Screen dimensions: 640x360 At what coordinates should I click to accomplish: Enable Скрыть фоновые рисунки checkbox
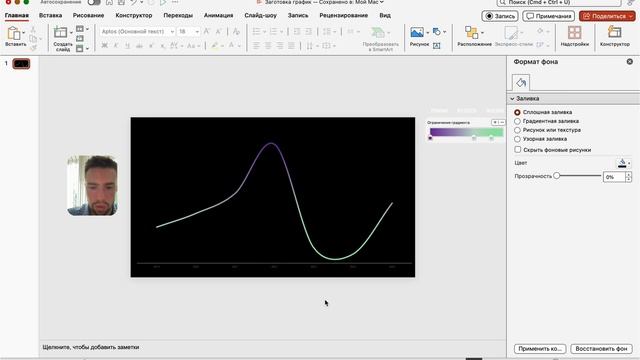518,149
